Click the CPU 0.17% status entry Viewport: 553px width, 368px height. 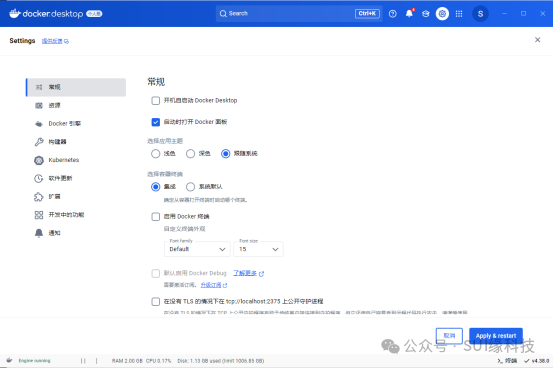158,361
